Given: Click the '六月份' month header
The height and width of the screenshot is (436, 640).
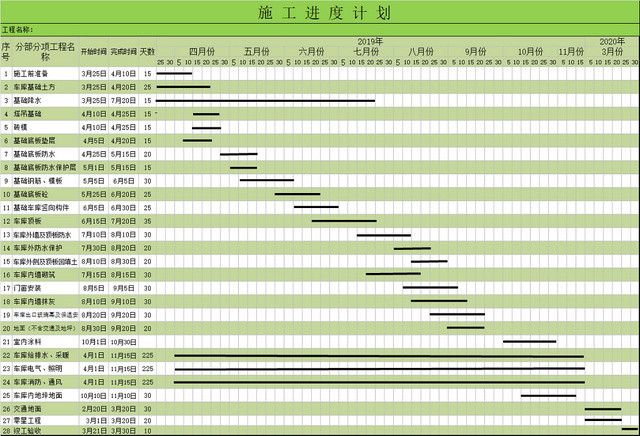Looking at the screenshot, I should coord(311,52).
